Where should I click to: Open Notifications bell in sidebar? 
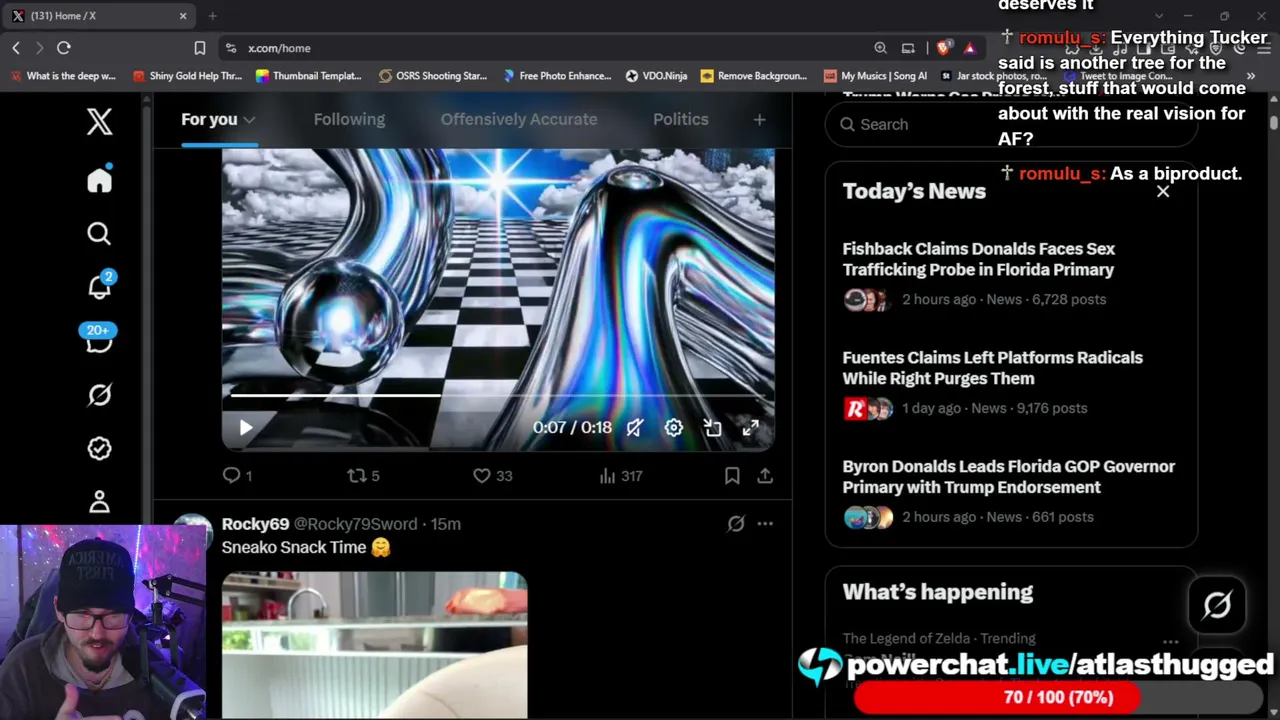click(99, 287)
